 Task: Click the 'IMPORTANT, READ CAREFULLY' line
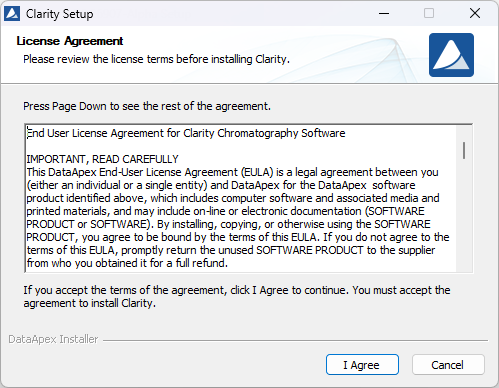(102, 159)
